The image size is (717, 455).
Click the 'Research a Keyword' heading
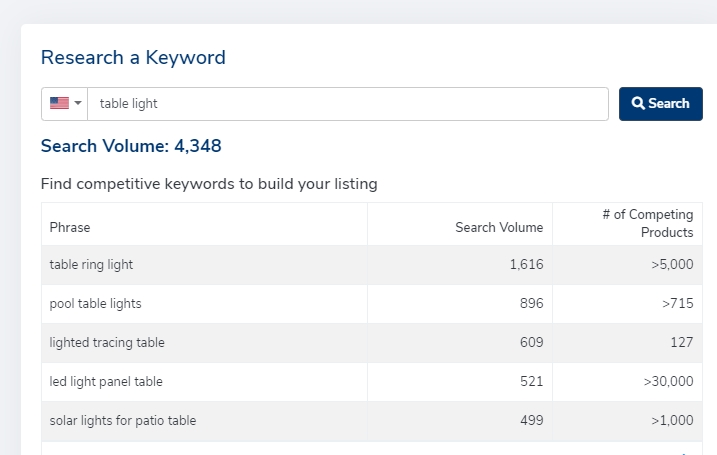pos(133,57)
